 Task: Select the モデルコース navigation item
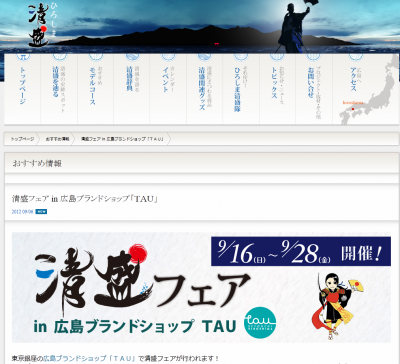(95, 89)
